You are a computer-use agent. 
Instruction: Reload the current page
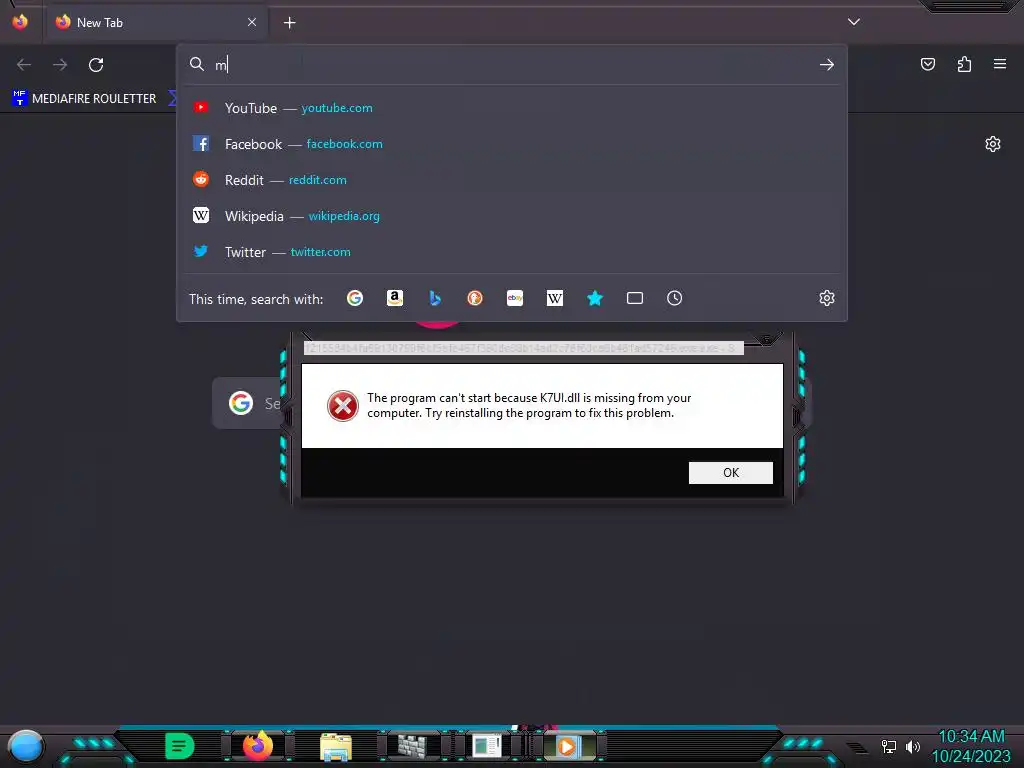(96, 65)
